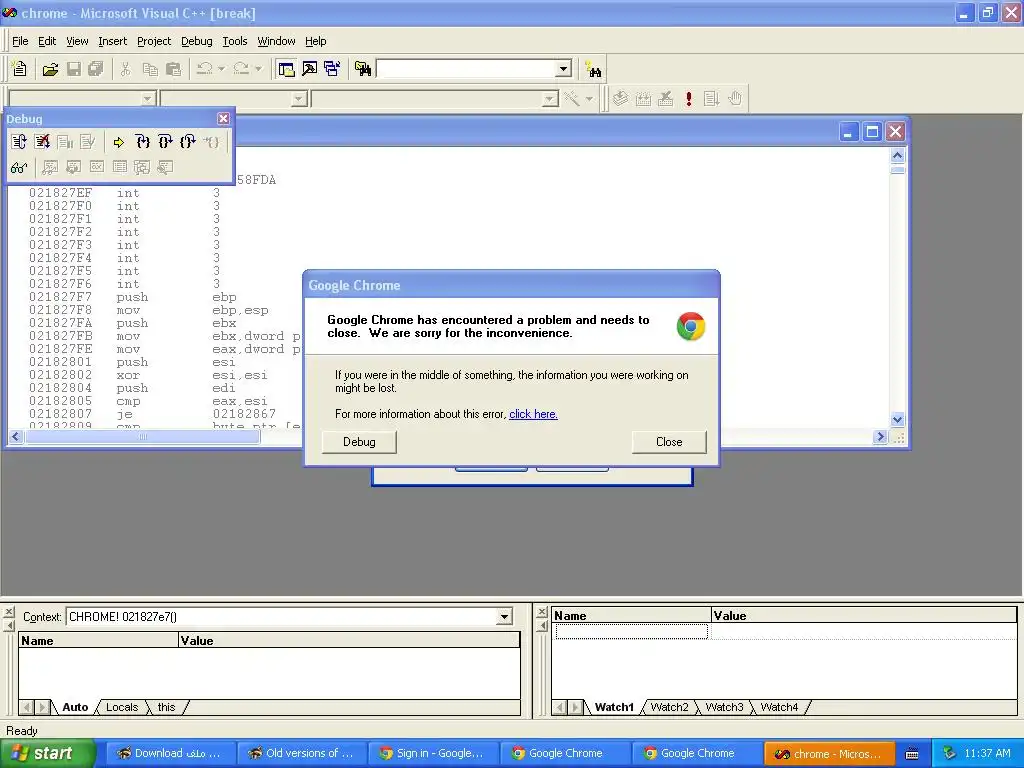Create a new text file from toolbar
The width and height of the screenshot is (1024, 768).
pos(20,69)
